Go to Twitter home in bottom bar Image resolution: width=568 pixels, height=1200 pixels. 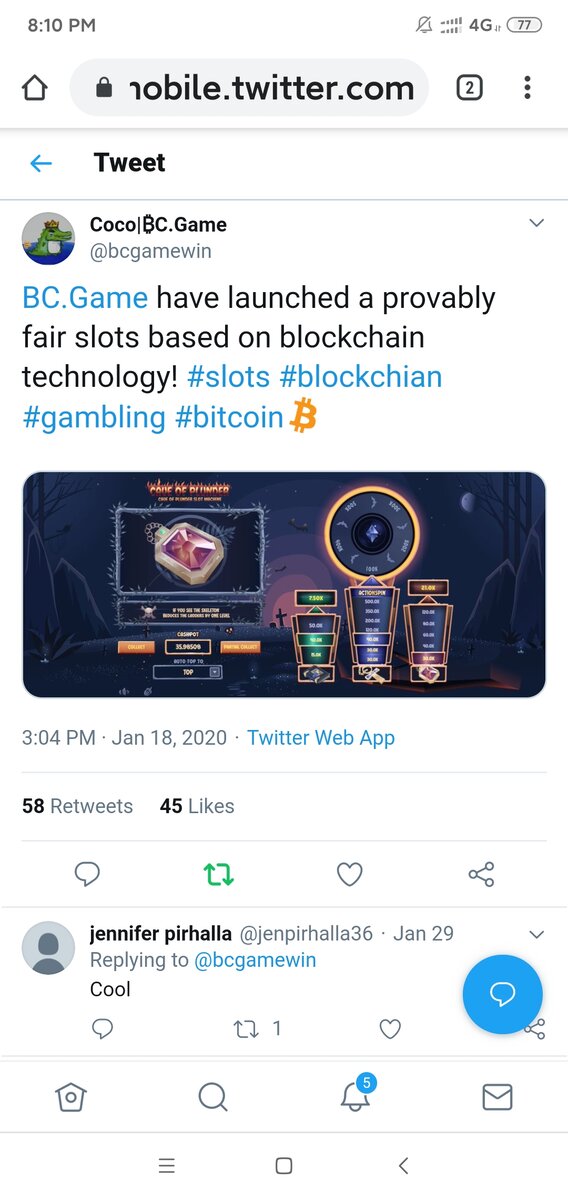71,1097
